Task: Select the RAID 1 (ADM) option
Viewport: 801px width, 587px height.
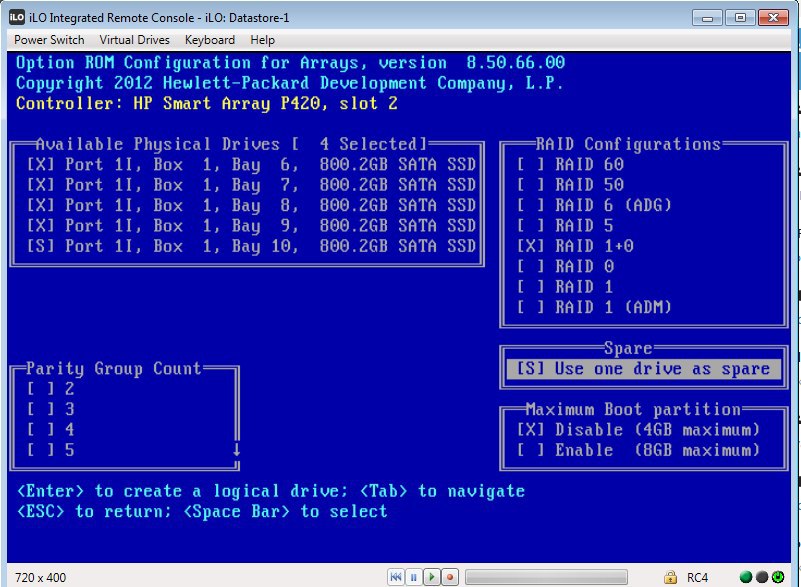Action: point(594,308)
